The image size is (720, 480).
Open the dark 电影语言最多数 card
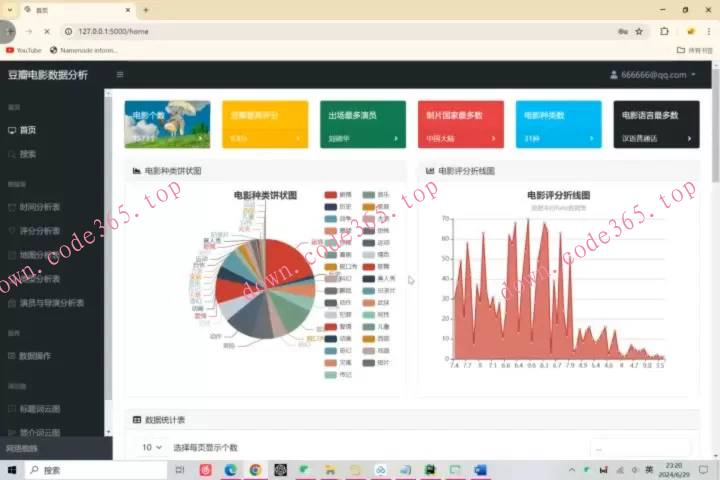pyautogui.click(x=656, y=124)
